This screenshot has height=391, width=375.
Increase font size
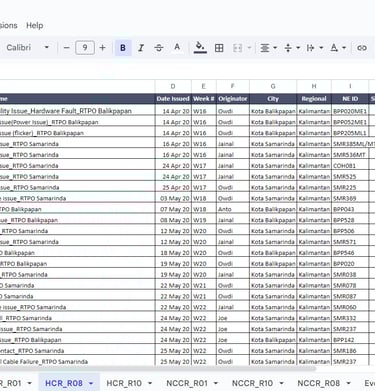pyautogui.click(x=102, y=48)
